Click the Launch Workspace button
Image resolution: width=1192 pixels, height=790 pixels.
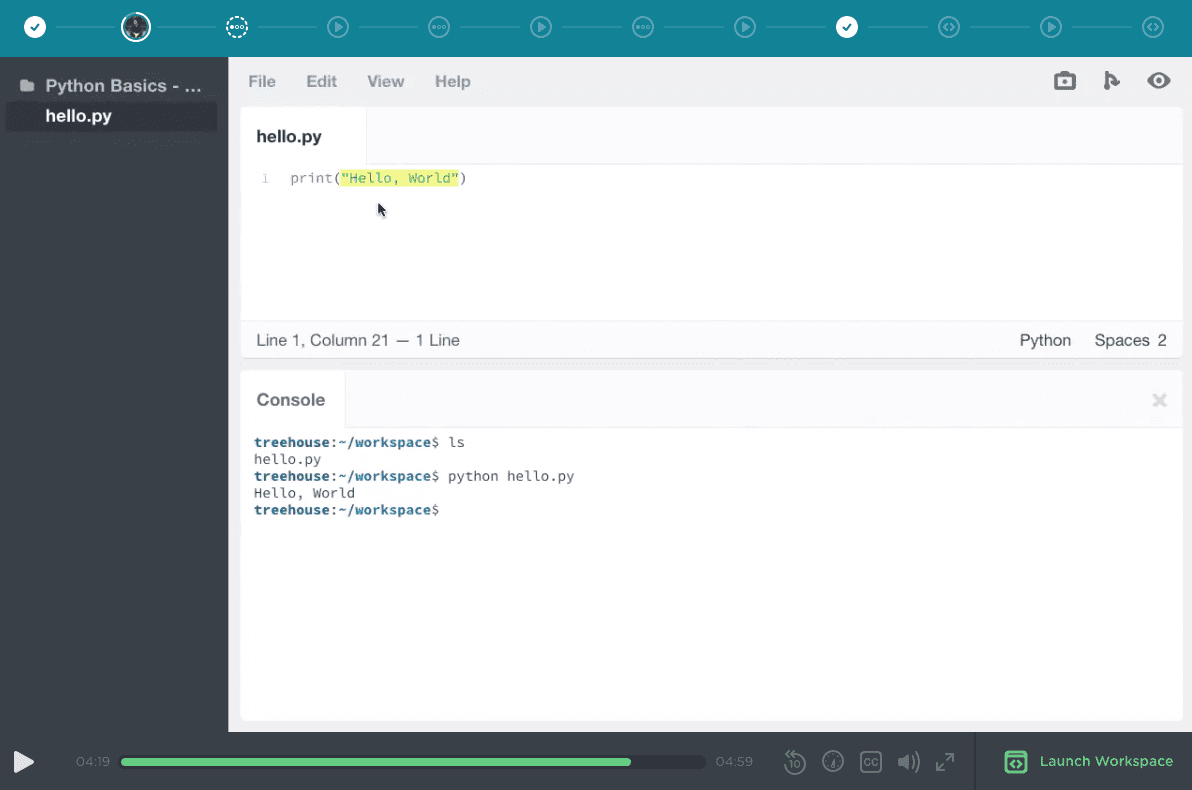tap(1089, 762)
